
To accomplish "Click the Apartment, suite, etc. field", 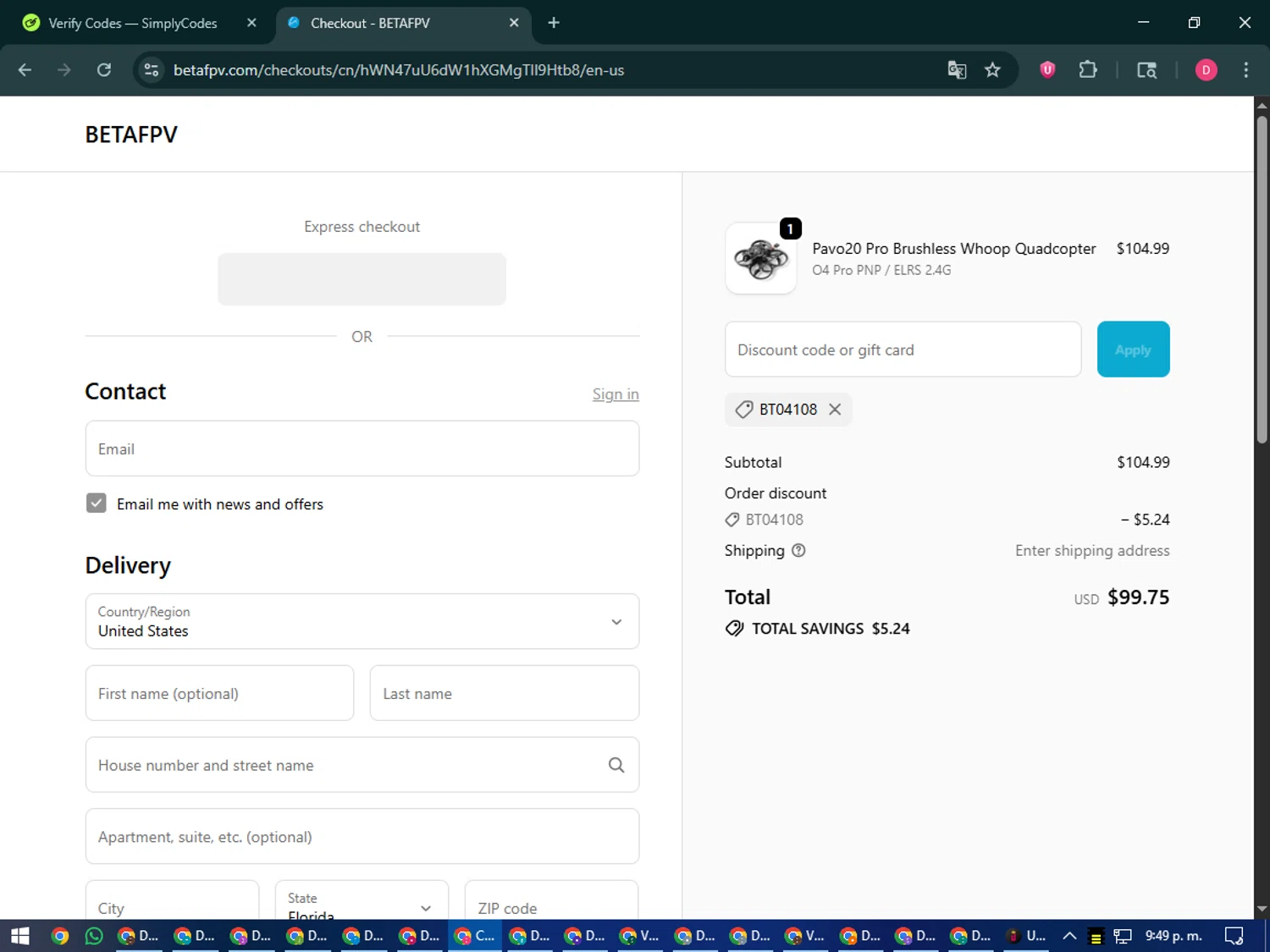I will point(362,836).
